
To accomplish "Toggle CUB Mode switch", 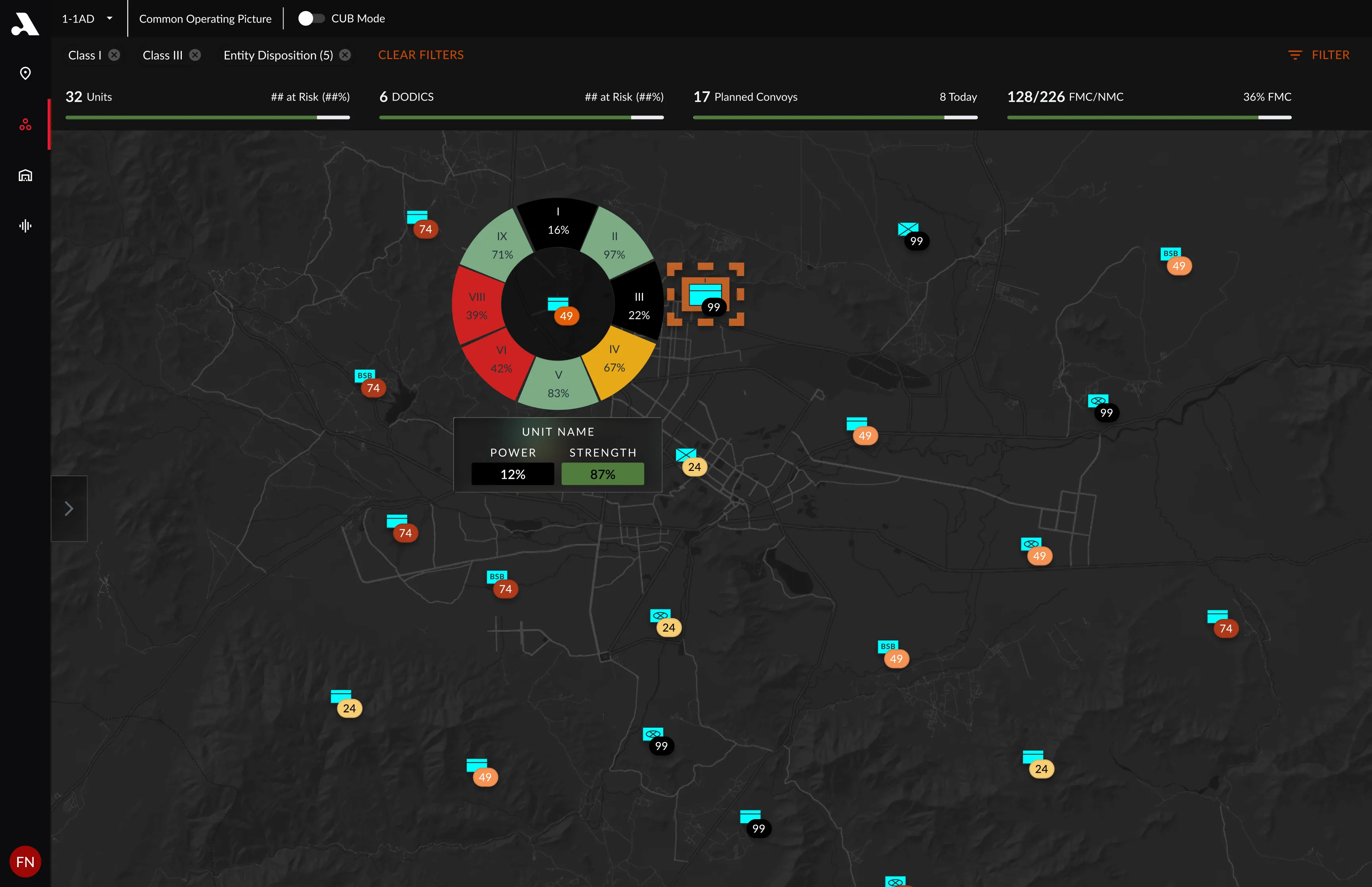I will pyautogui.click(x=311, y=18).
